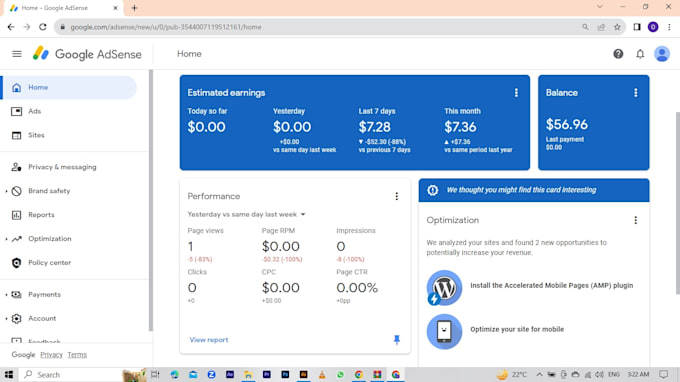Open the Chrome three-dot menu
Screen dimensions: 680x382
[x=669, y=27]
